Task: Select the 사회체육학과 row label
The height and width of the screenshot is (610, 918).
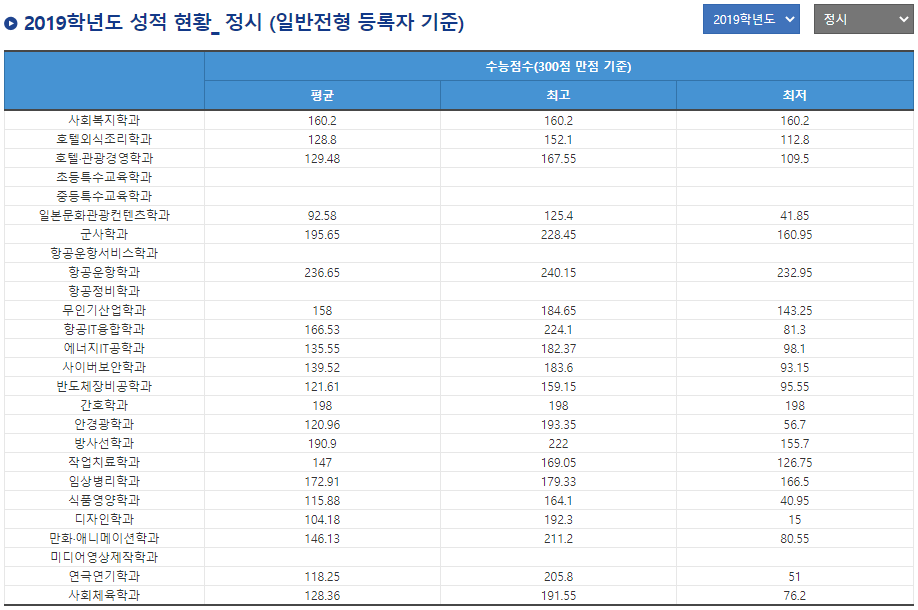Action: (x=104, y=595)
